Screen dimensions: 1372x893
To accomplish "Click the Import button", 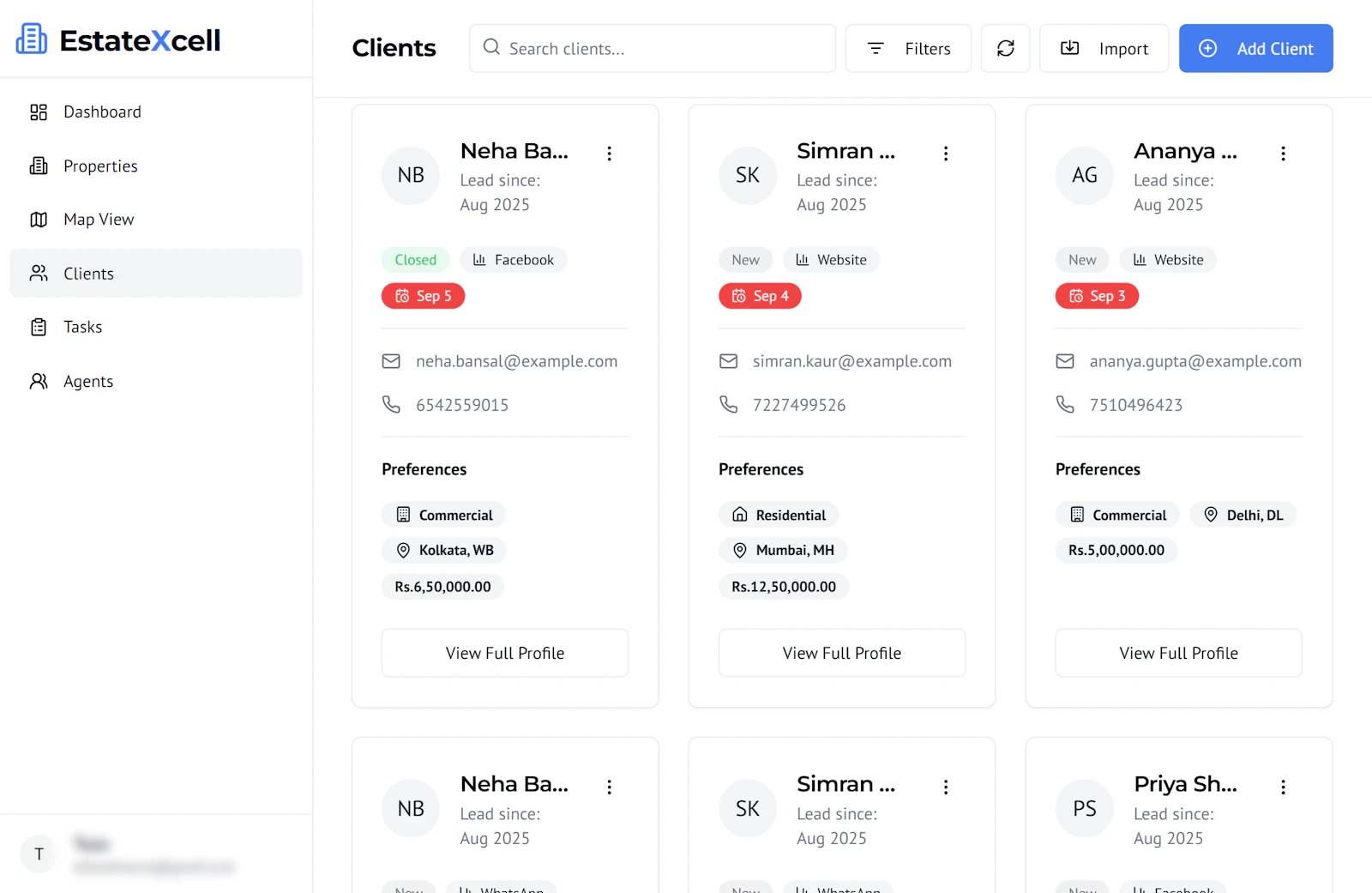I will pyautogui.click(x=1104, y=48).
